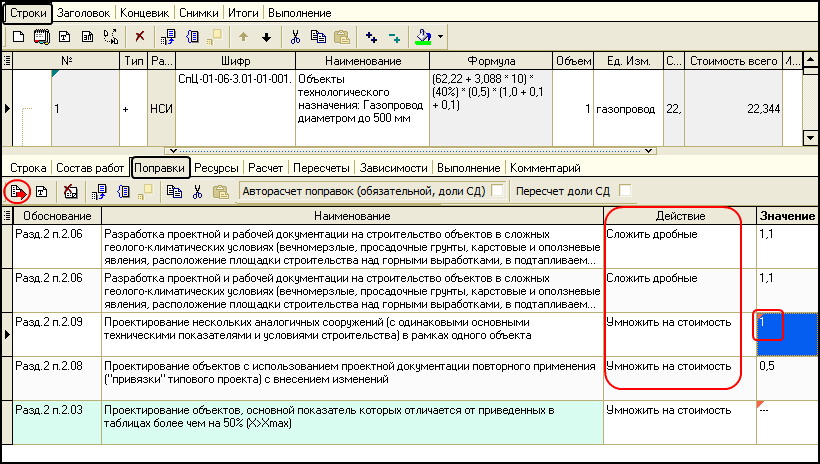The image size is (820, 464).
Task: Click the scissors icon in corrections toolbar
Action: pyautogui.click(x=197, y=190)
